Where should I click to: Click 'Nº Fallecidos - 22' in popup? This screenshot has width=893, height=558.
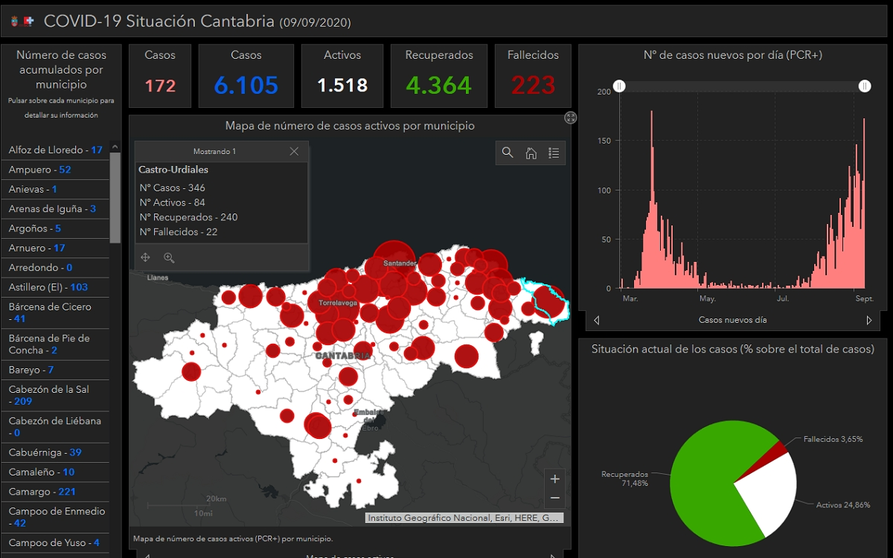(x=178, y=232)
